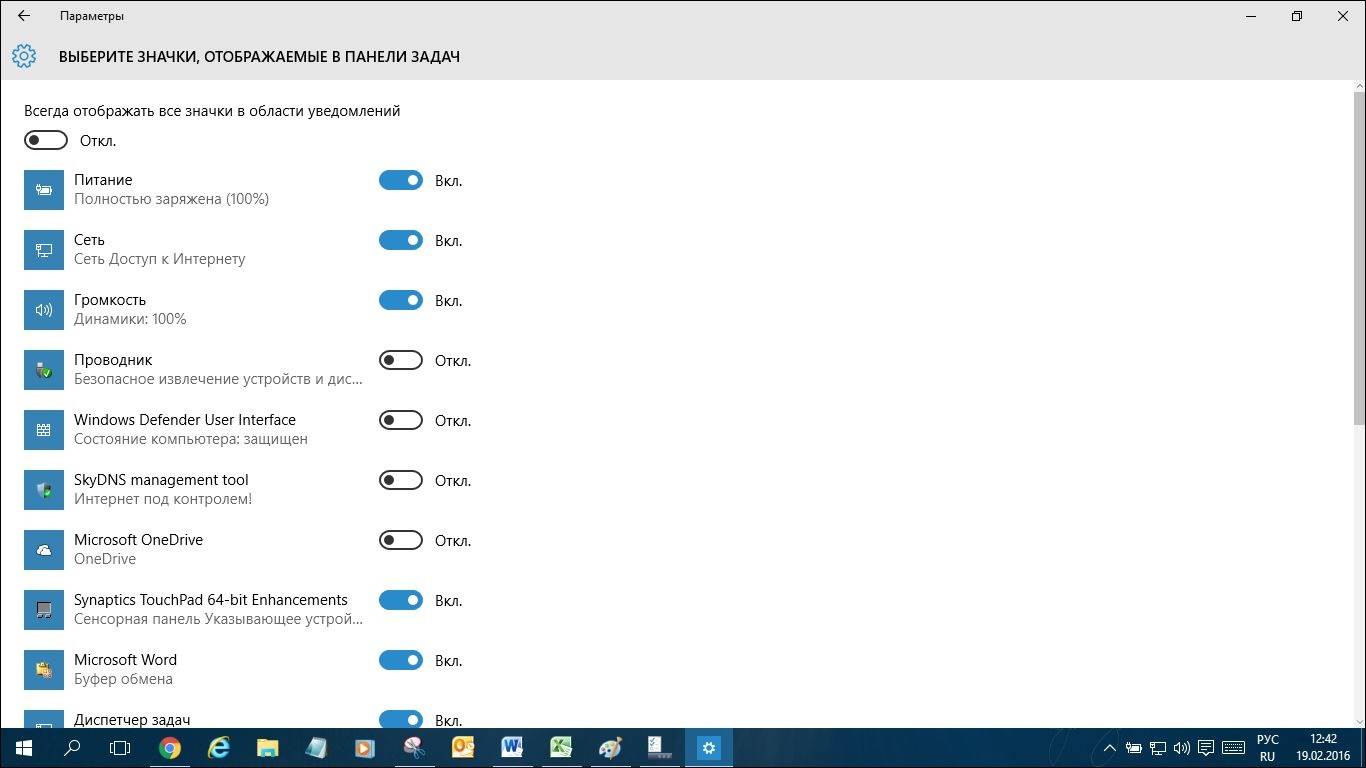Launch Internet Explorer from the taskbar
1366x768 pixels.
219,747
